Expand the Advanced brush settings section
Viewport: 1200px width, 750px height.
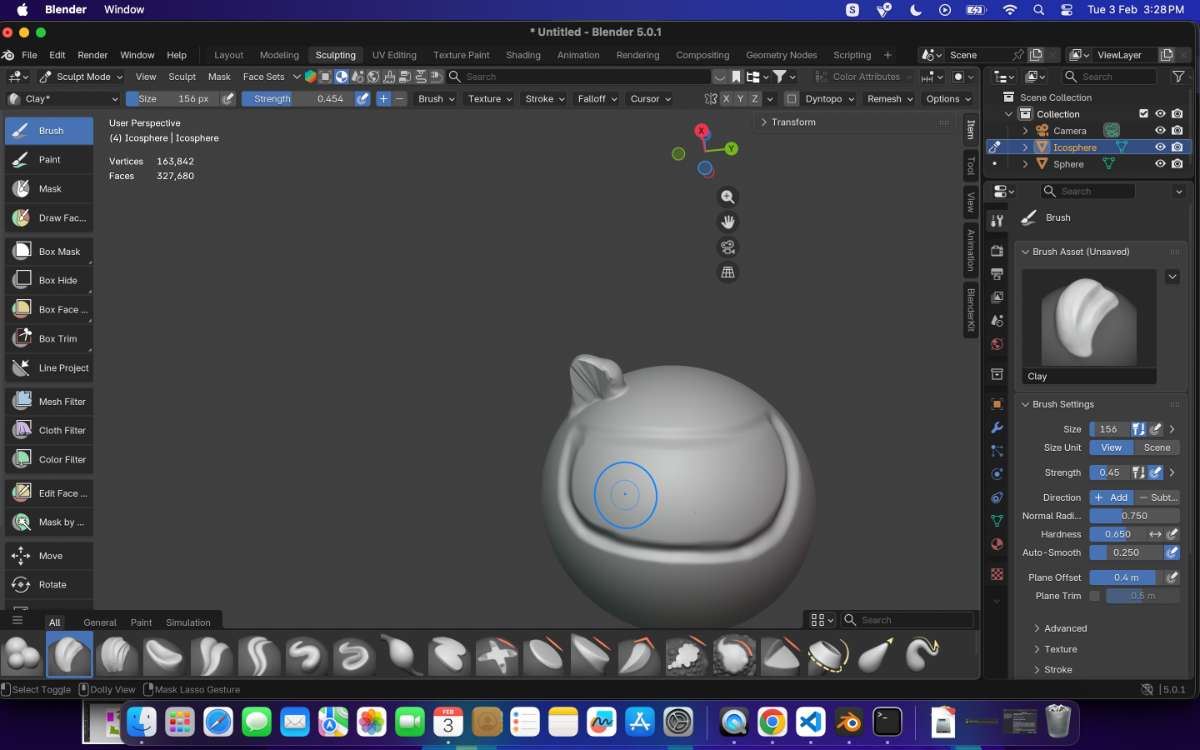[x=1065, y=628]
